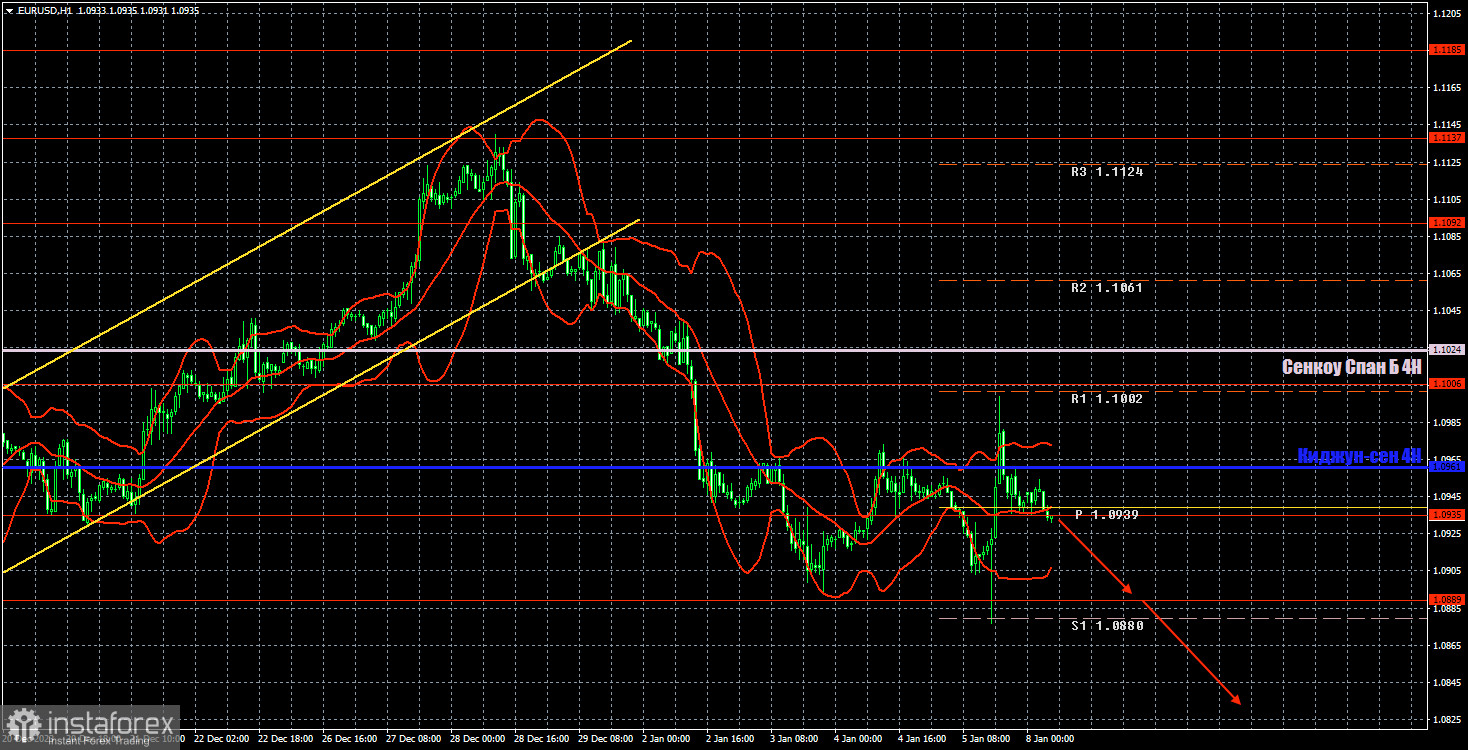
Task: Click the 1.0905 price scale value
Action: click(x=1446, y=571)
